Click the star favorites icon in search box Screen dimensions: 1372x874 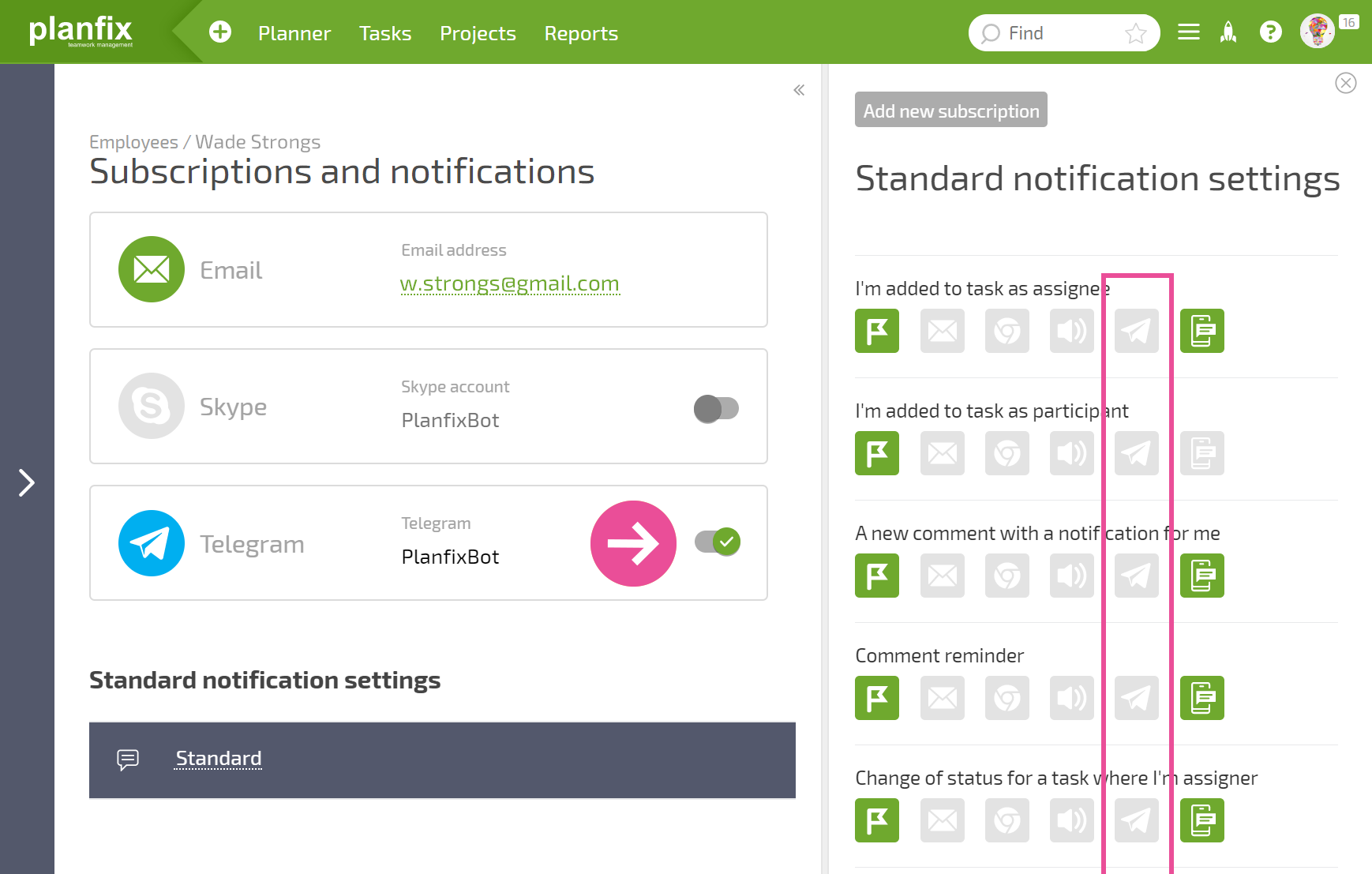click(x=1135, y=33)
